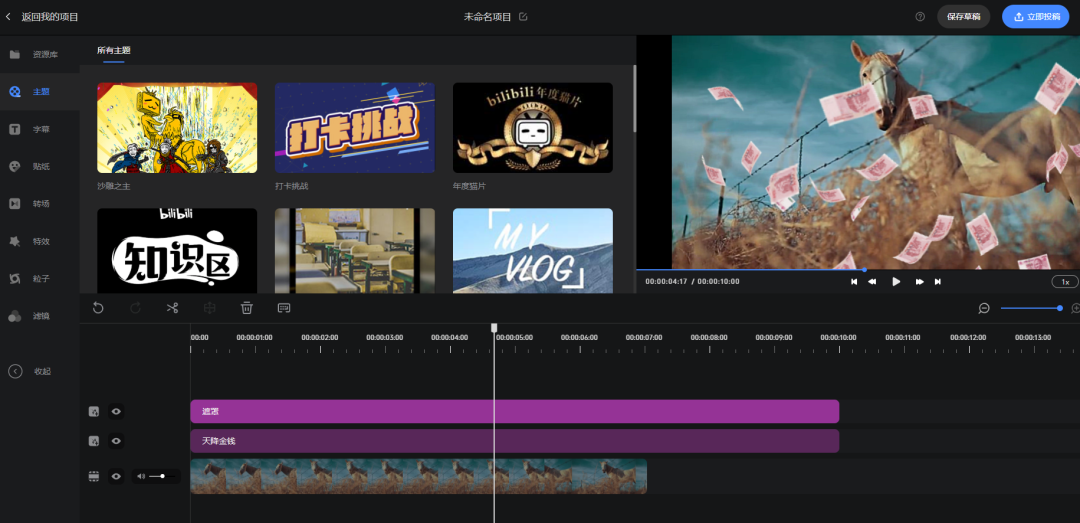
Task: Click the 立即投稿 button
Action: coord(1035,17)
